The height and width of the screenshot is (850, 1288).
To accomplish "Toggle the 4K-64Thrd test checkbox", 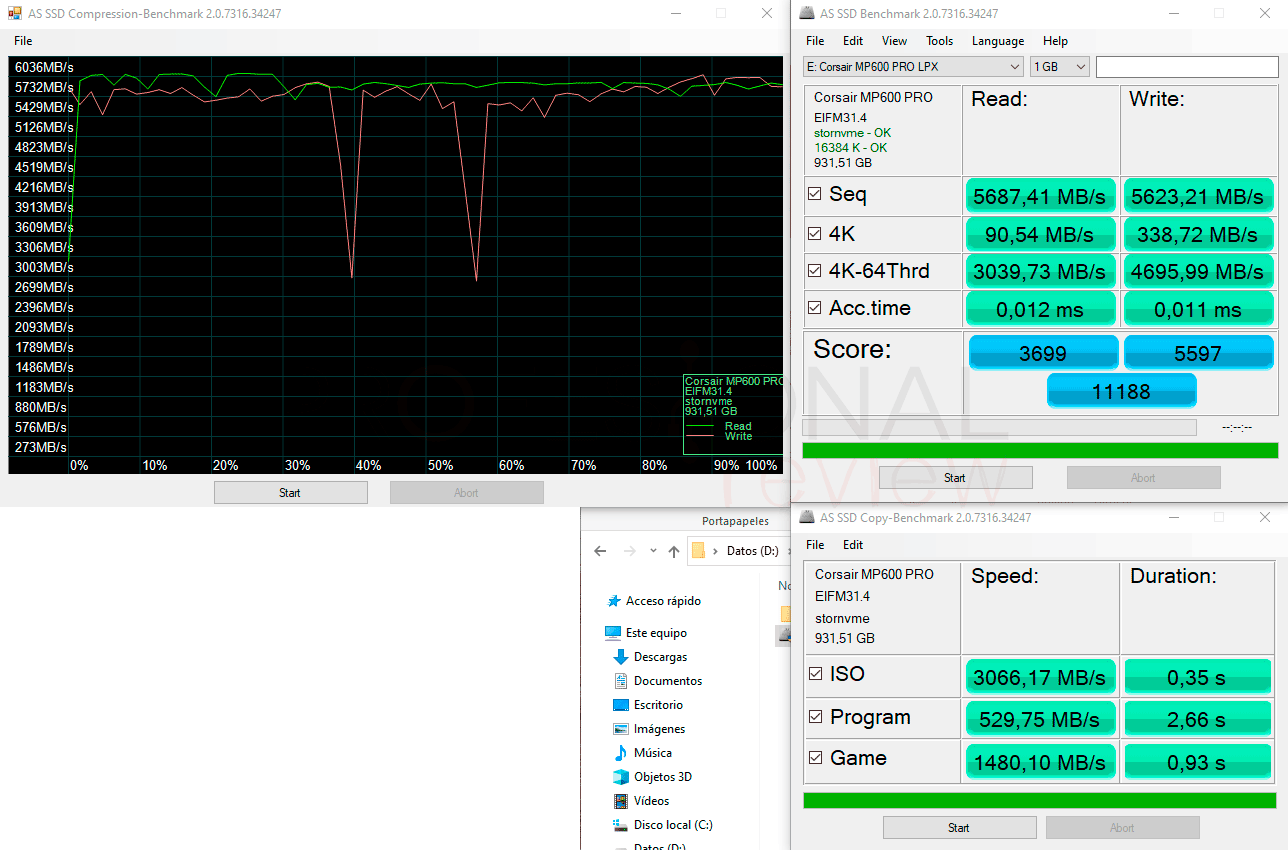I will click(815, 271).
